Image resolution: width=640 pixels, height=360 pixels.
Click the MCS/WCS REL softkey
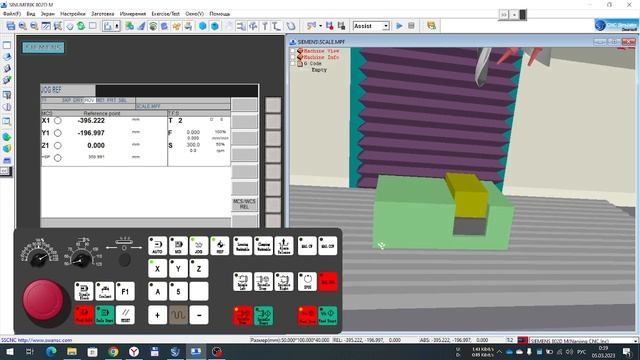tap(244, 204)
